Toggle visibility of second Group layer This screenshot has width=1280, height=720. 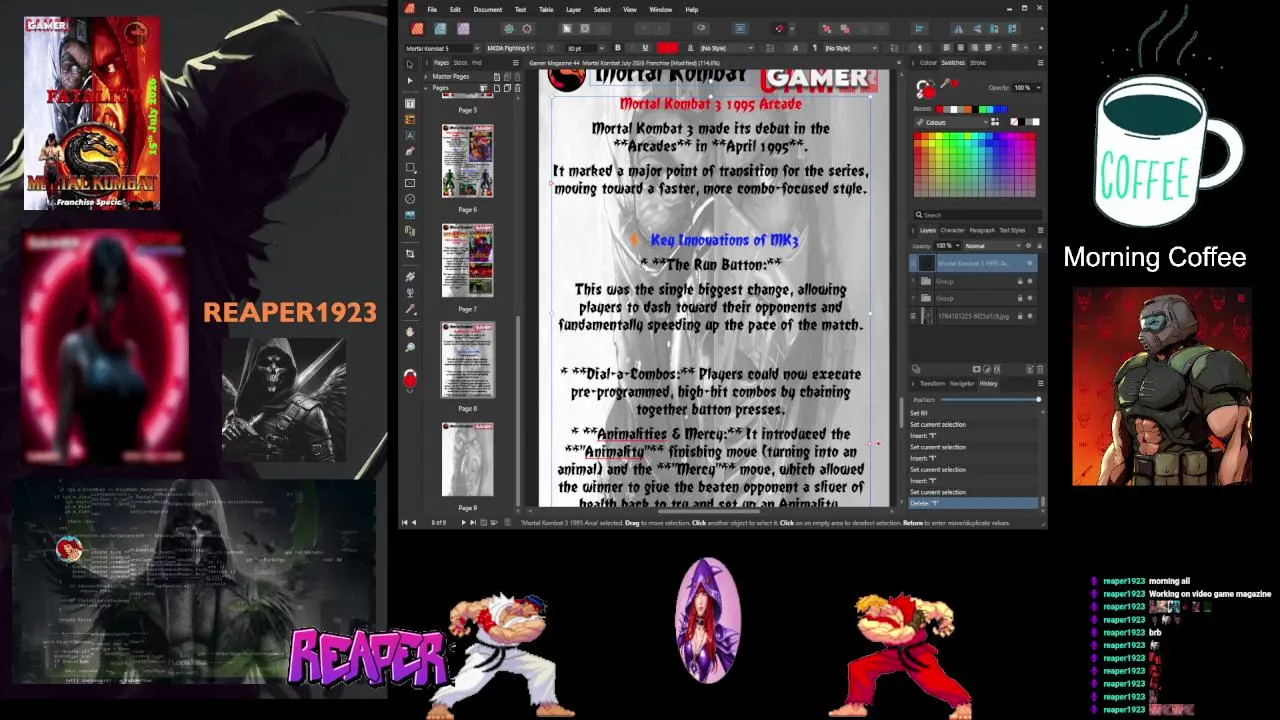1030,298
